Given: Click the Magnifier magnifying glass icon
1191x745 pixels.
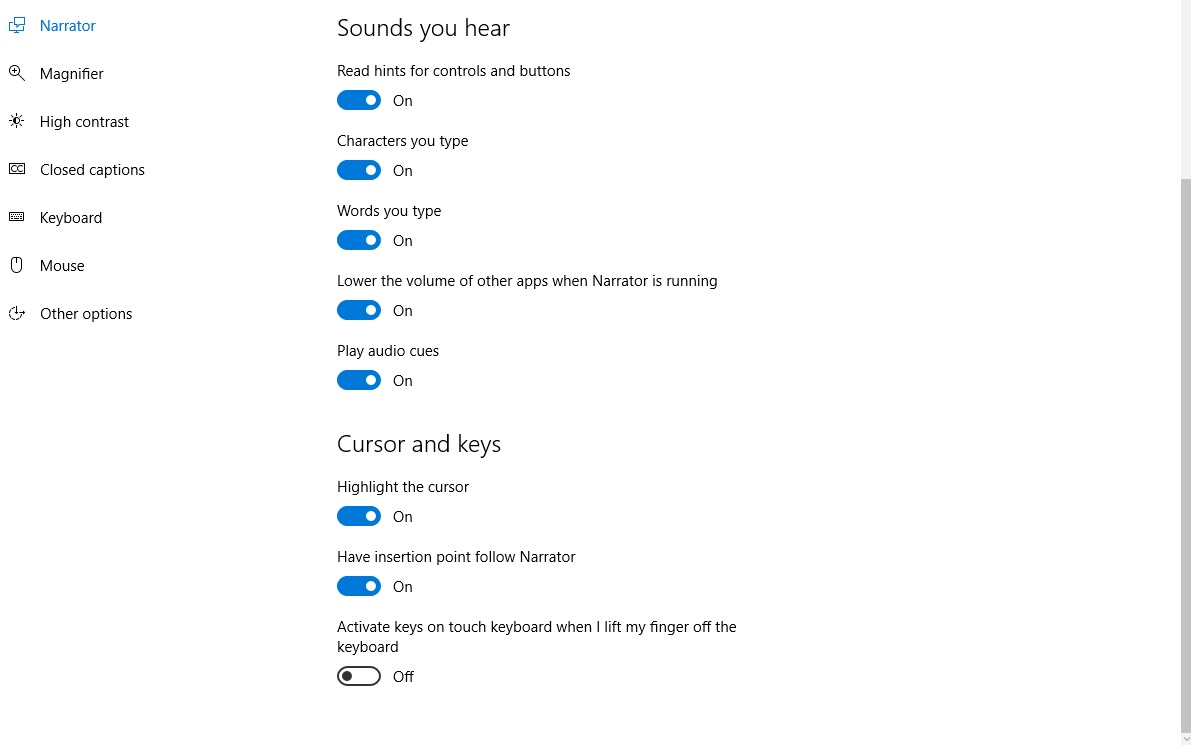Looking at the screenshot, I should point(17,73).
